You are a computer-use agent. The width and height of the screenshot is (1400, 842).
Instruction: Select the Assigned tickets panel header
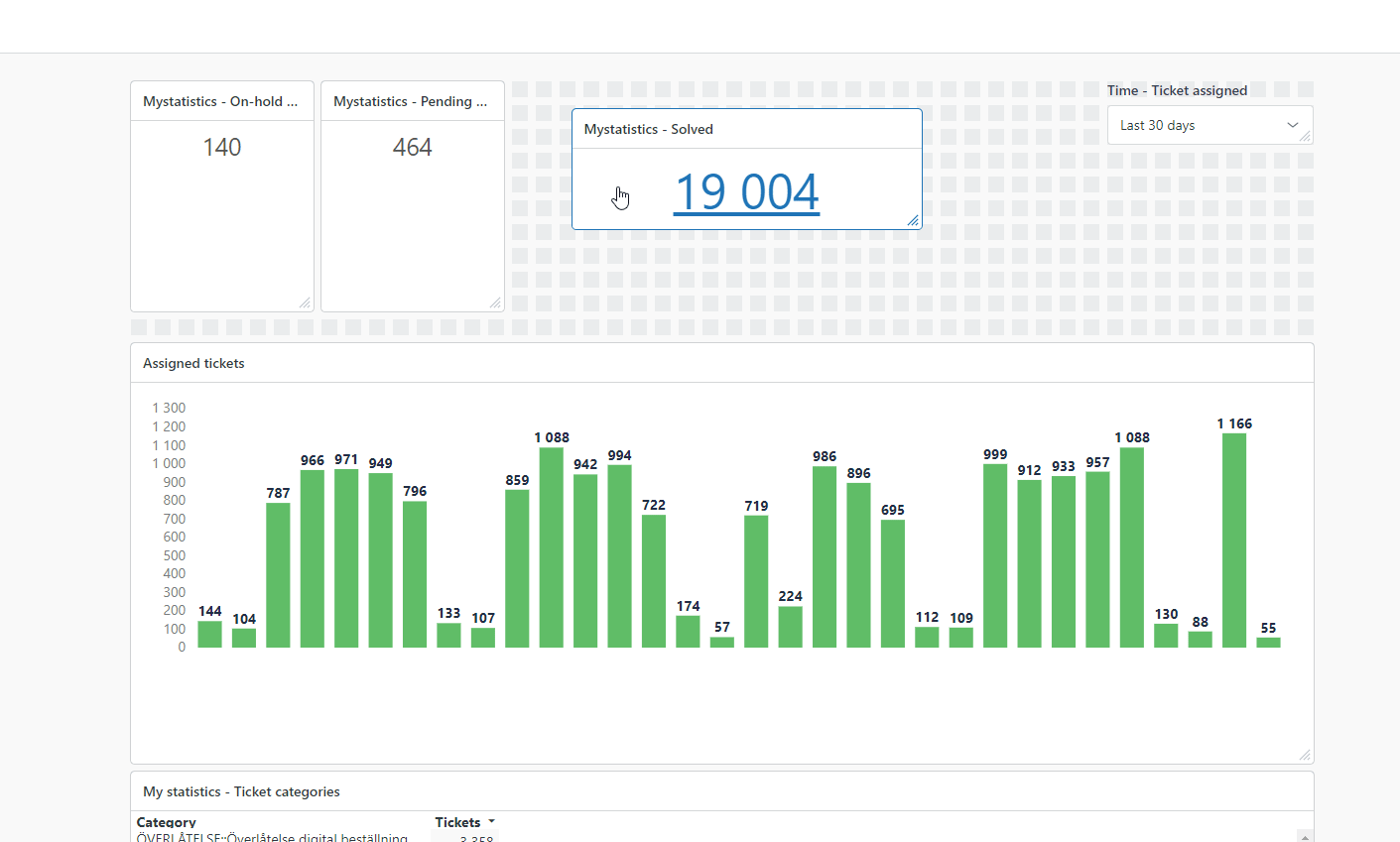[193, 363]
